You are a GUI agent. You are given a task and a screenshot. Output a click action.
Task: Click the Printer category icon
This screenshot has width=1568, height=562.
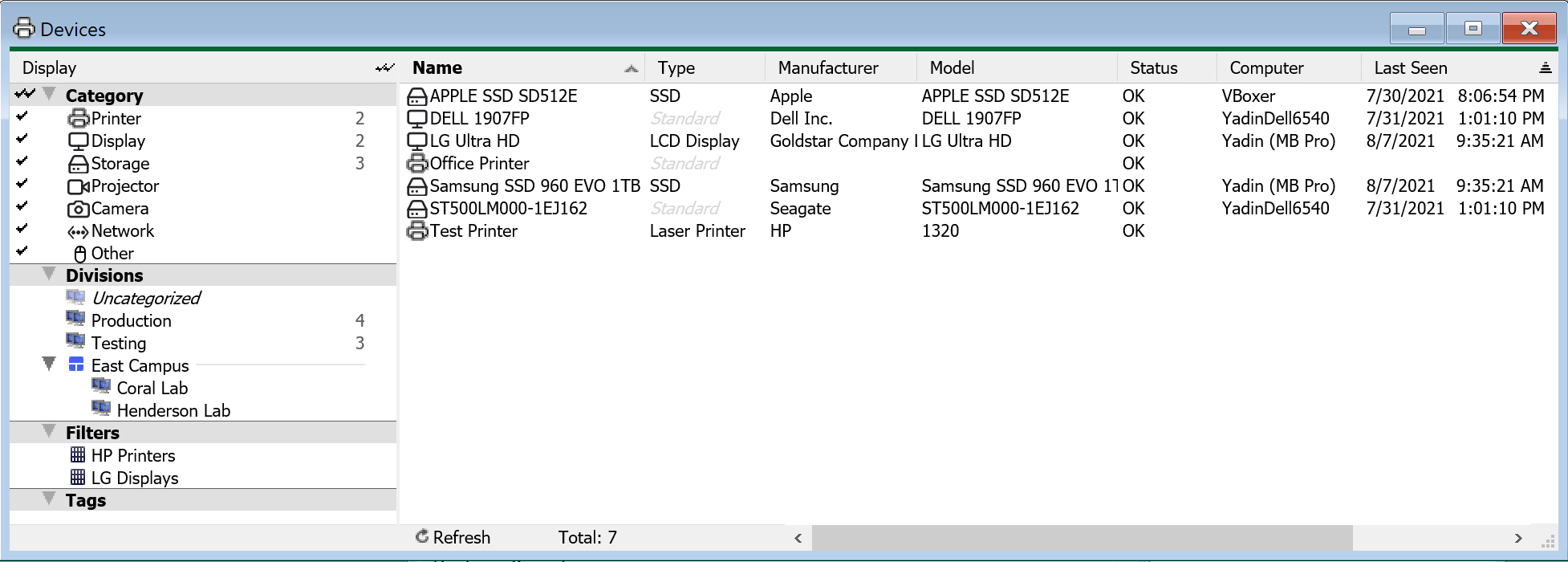(79, 119)
